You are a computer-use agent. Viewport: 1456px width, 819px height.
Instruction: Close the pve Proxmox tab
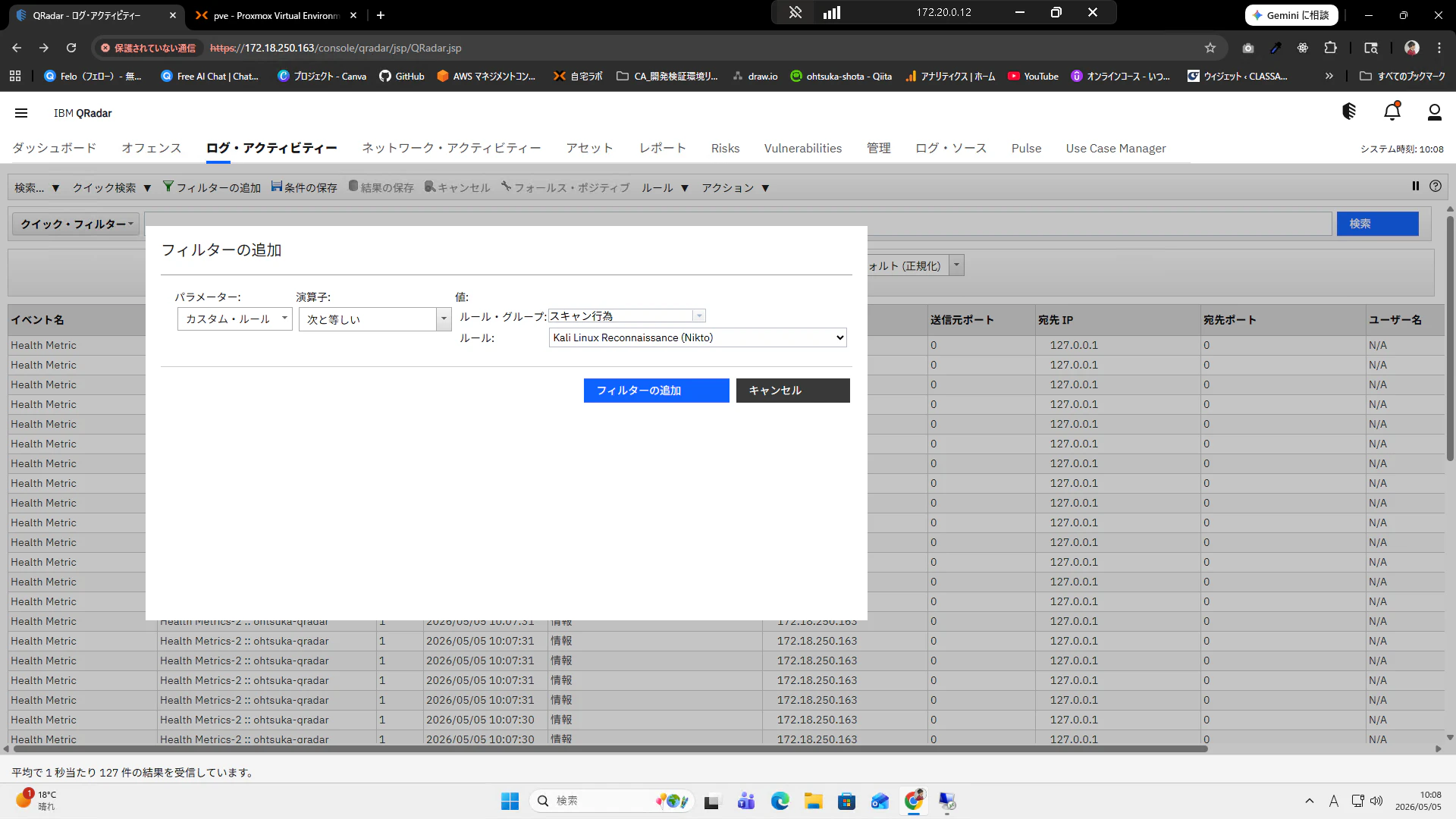tap(353, 15)
